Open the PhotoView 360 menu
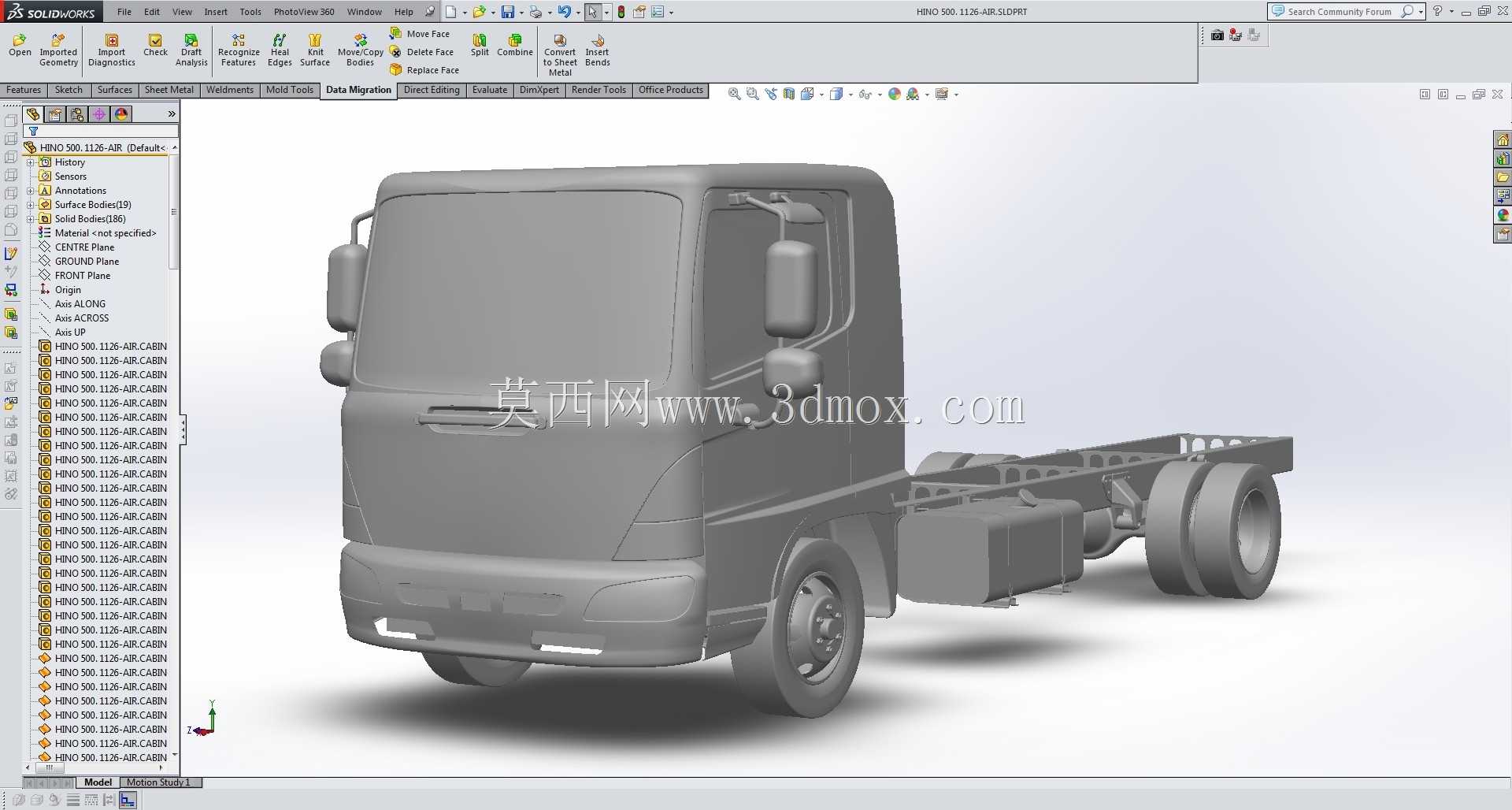This screenshot has height=810, width=1512. pos(304,12)
